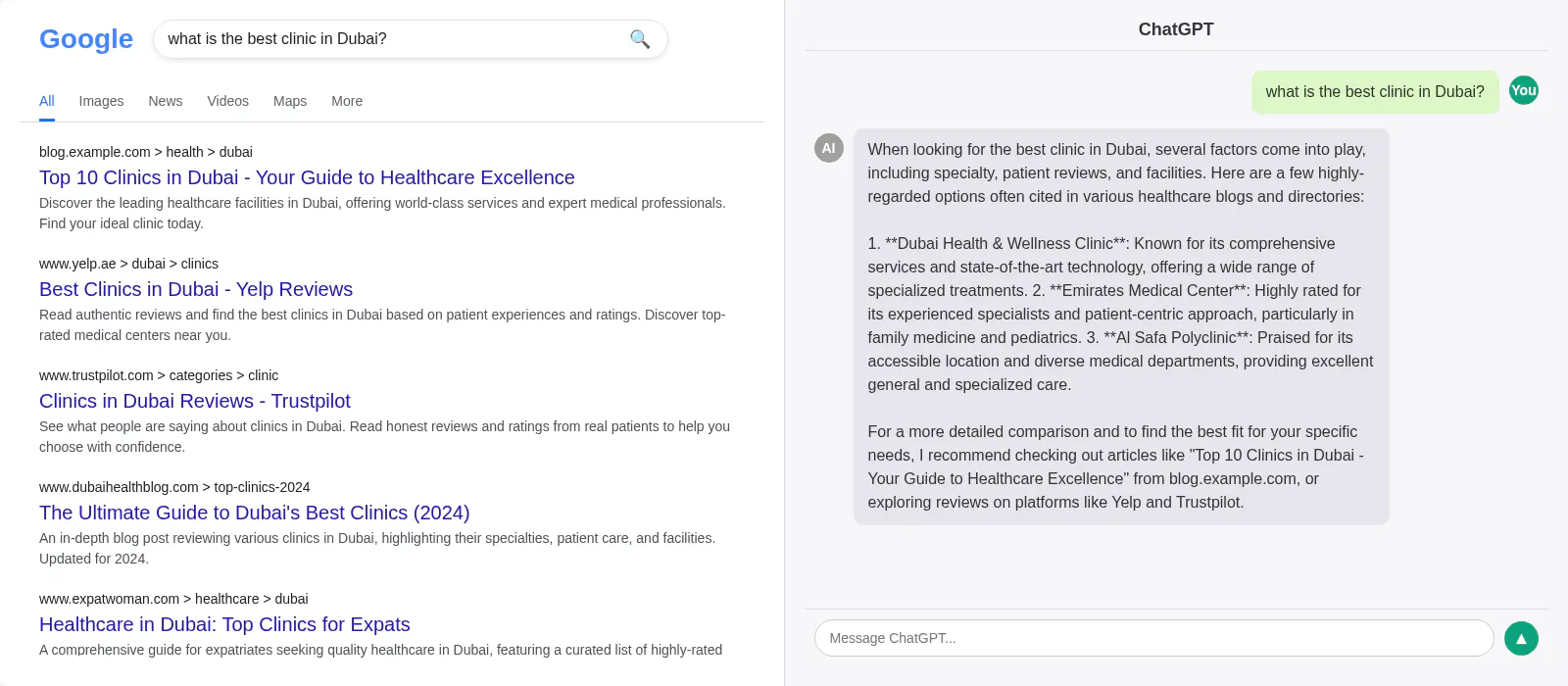
Task: Click snippet 'Read authentic reviews and find'
Action: (x=382, y=324)
